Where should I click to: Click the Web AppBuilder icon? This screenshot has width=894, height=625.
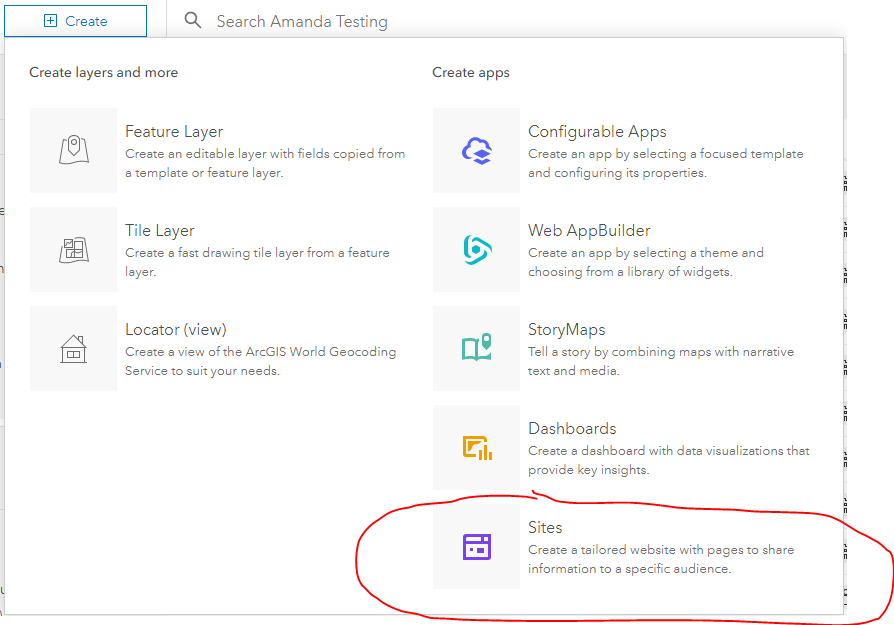[x=477, y=250]
